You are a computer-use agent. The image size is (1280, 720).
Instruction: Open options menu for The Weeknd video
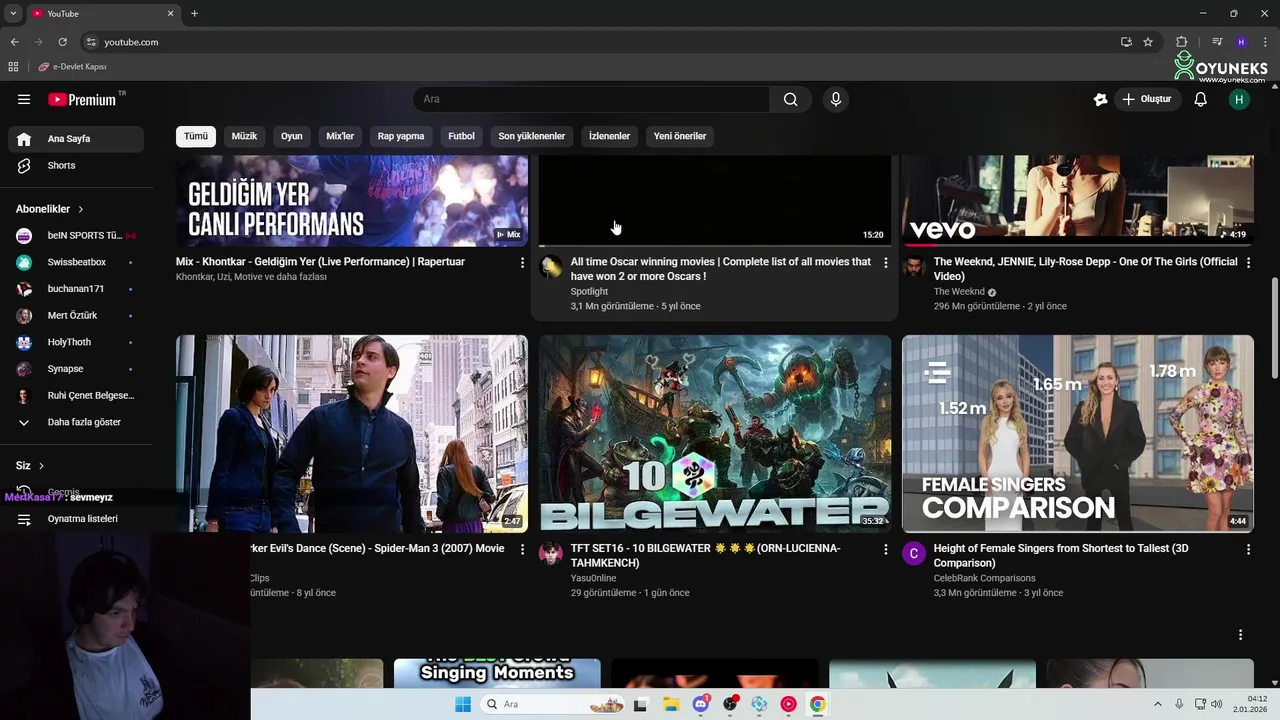click(x=1248, y=262)
